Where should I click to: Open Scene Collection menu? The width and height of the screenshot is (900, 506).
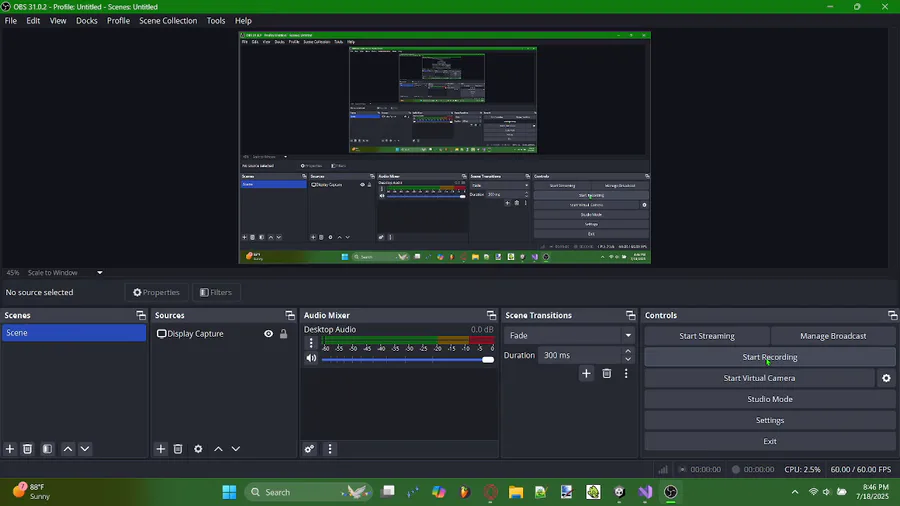168,21
